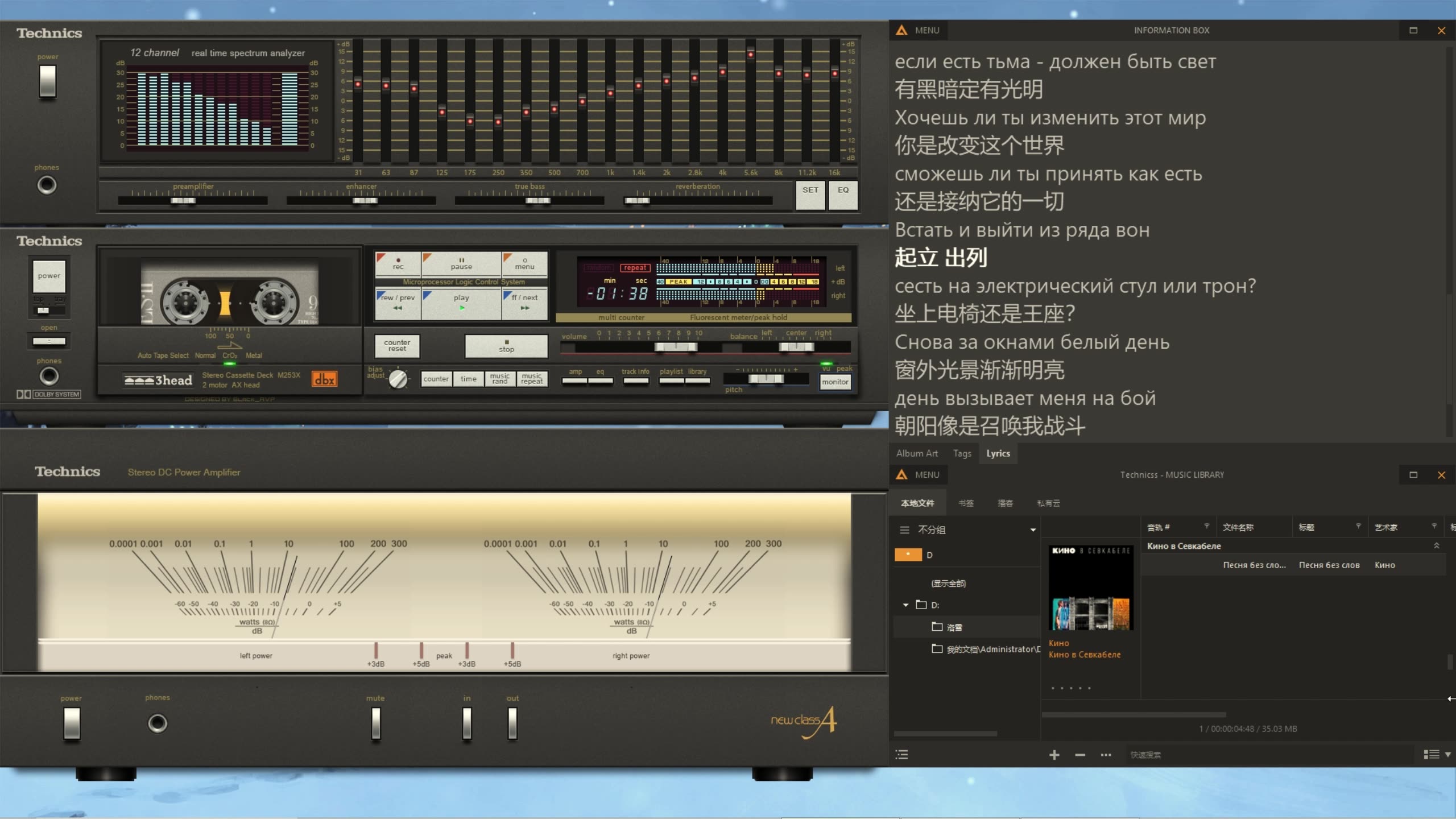The height and width of the screenshot is (819, 1456).
Task: Select the Lyrics tab
Action: coord(998,453)
